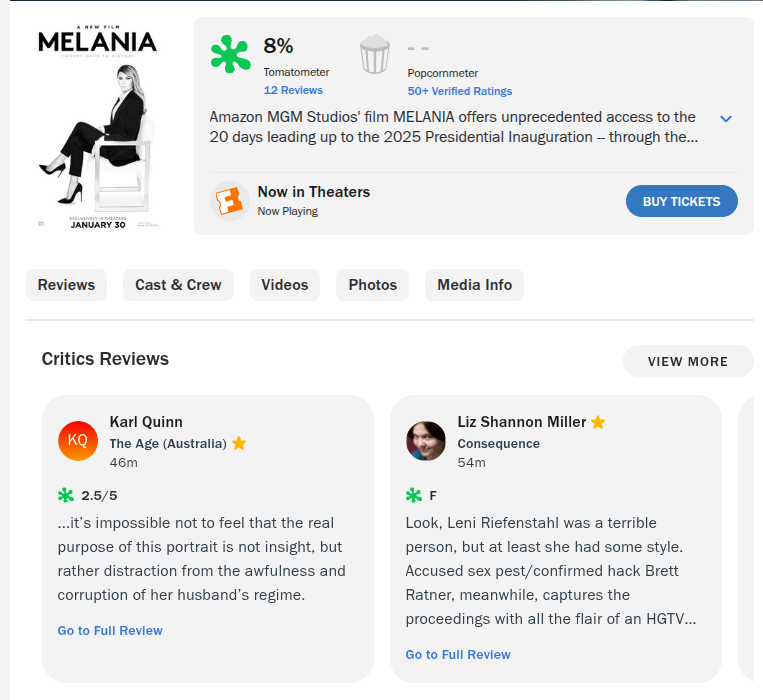Open Karl Quinn's Go to Full Review link
Screen dimensions: 763x700
(110, 631)
